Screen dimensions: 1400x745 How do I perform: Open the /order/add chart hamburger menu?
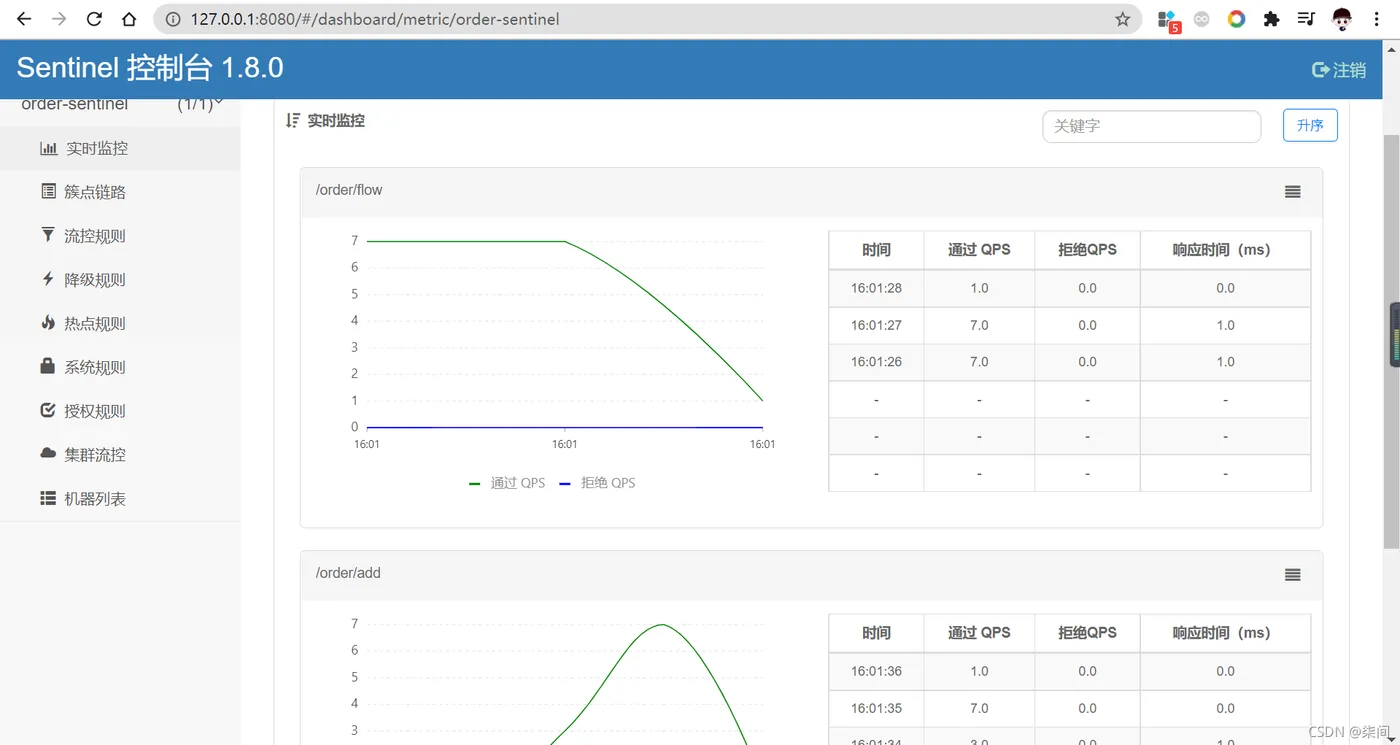pos(1293,574)
